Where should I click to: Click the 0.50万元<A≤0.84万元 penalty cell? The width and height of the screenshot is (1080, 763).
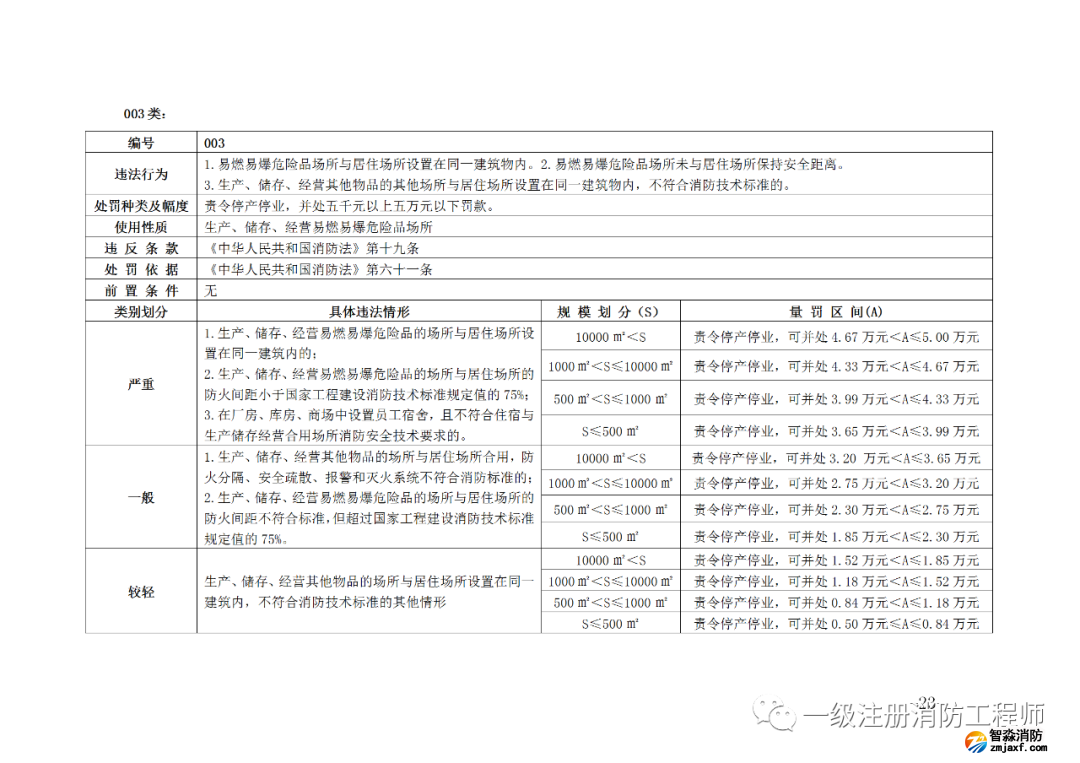coord(836,623)
